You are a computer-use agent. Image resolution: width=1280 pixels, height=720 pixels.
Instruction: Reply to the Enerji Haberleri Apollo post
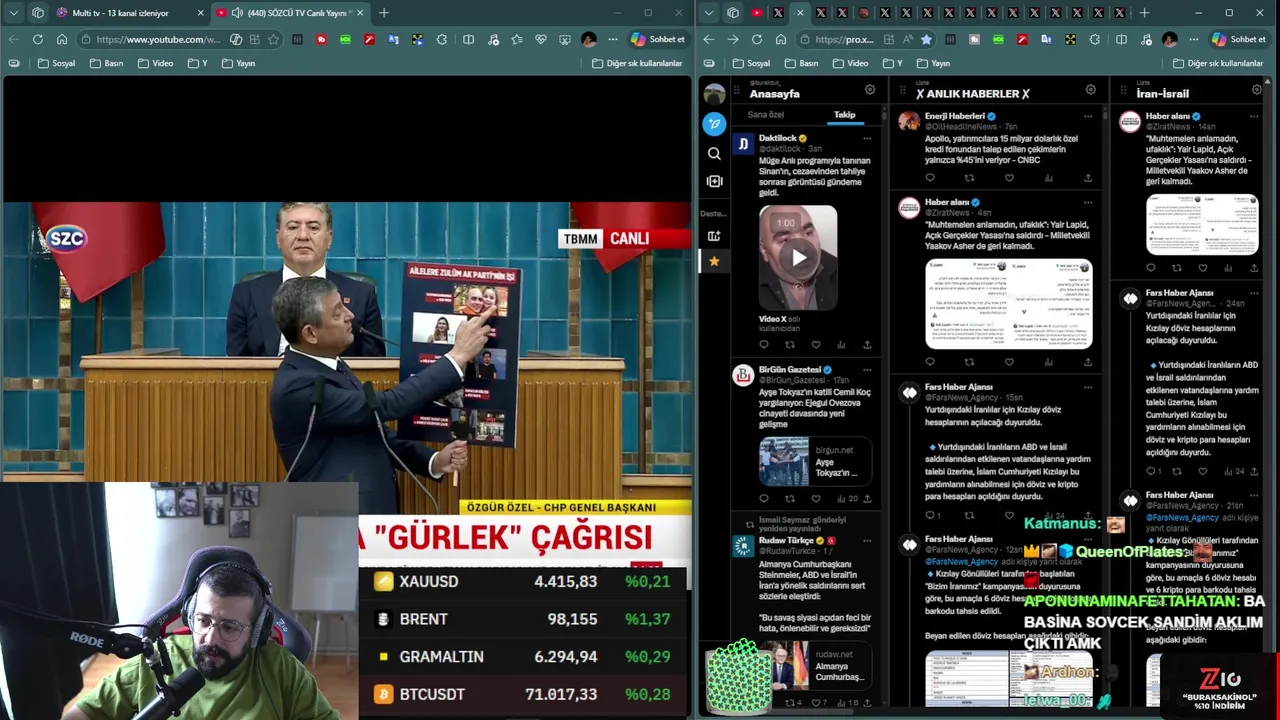click(x=930, y=178)
